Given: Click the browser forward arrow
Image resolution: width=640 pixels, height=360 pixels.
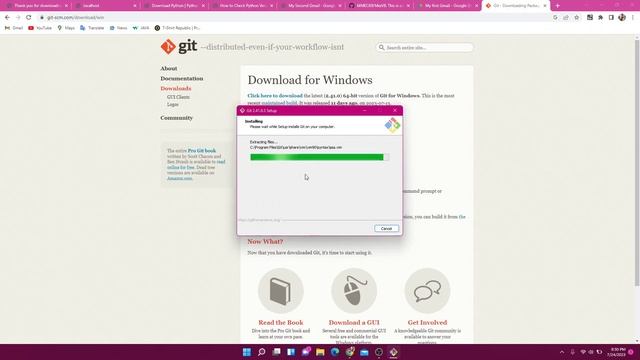Looking at the screenshot, I should tap(18, 18).
